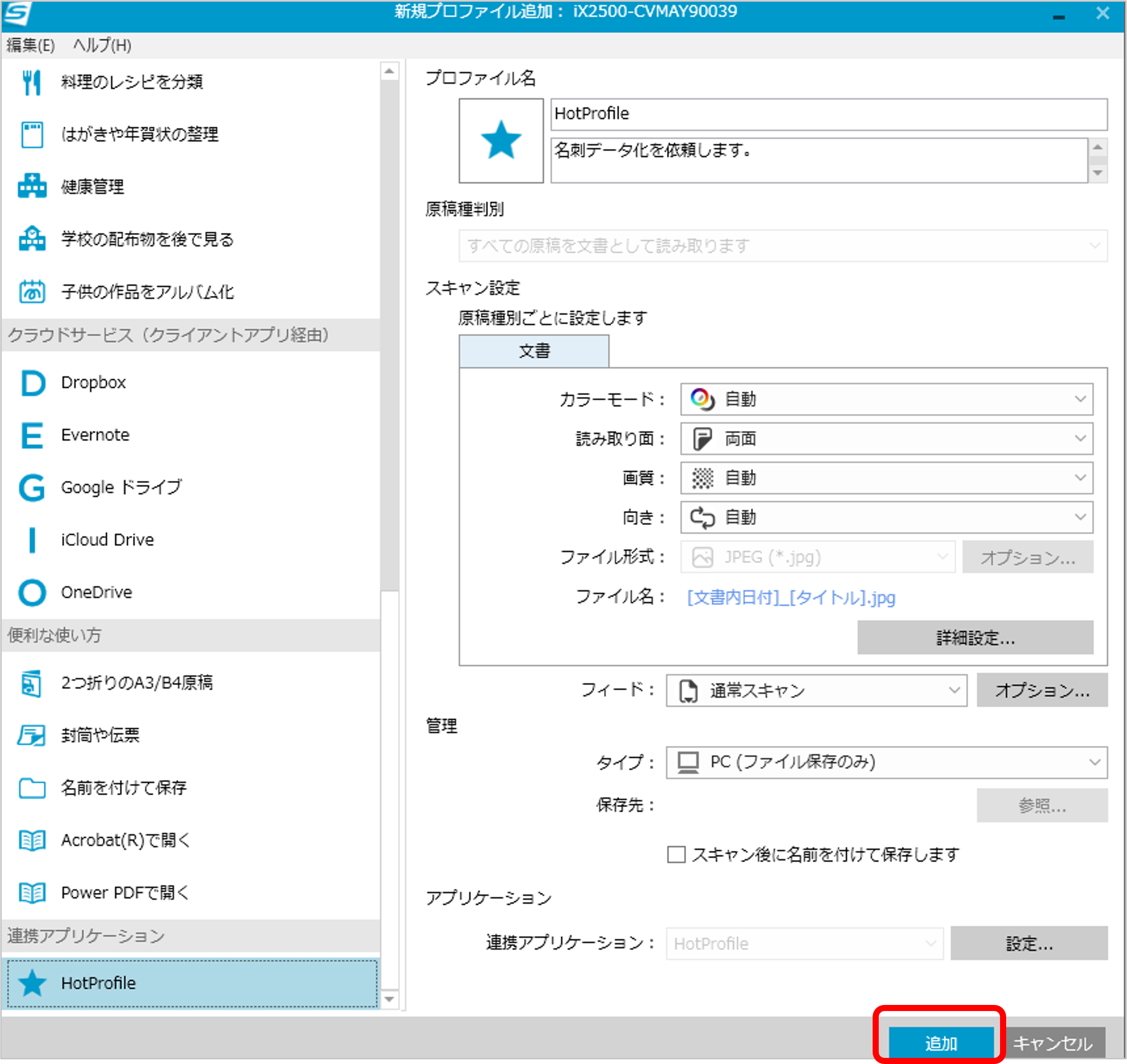
Task: Click the profile list scroll down arrow
Action: tap(389, 999)
